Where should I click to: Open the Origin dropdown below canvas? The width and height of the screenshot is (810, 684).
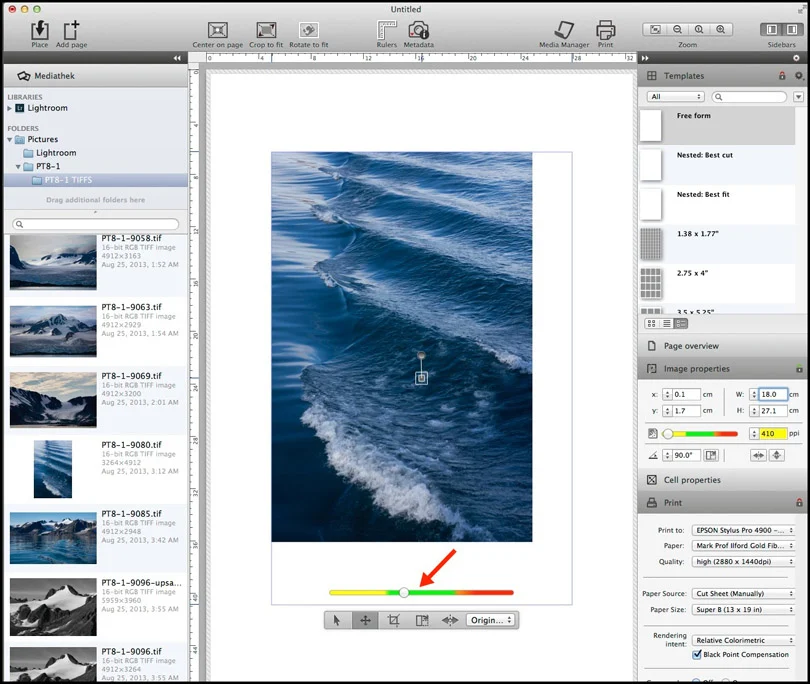491,620
